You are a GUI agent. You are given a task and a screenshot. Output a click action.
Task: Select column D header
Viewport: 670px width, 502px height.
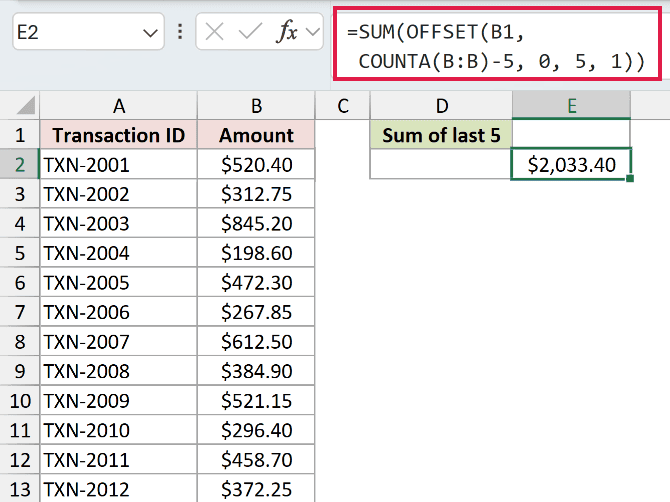pos(441,106)
